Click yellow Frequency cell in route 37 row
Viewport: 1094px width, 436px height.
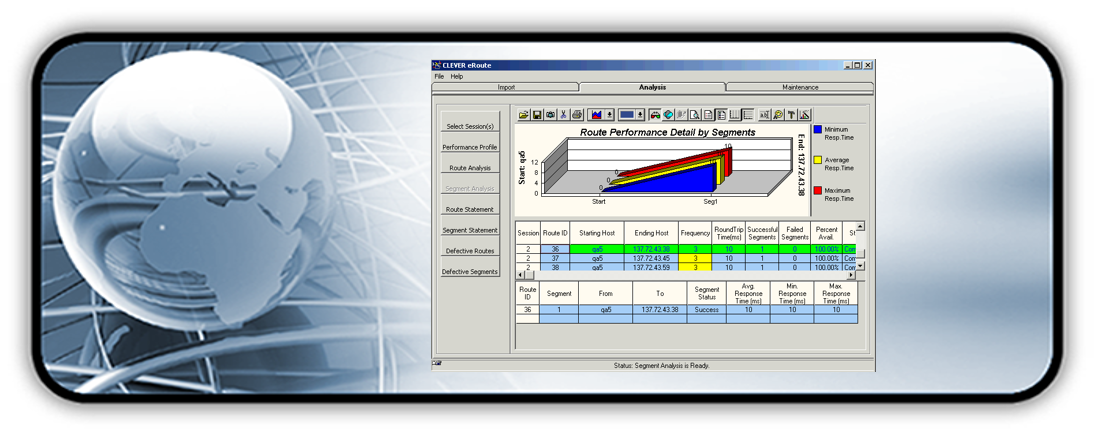[x=695, y=258]
